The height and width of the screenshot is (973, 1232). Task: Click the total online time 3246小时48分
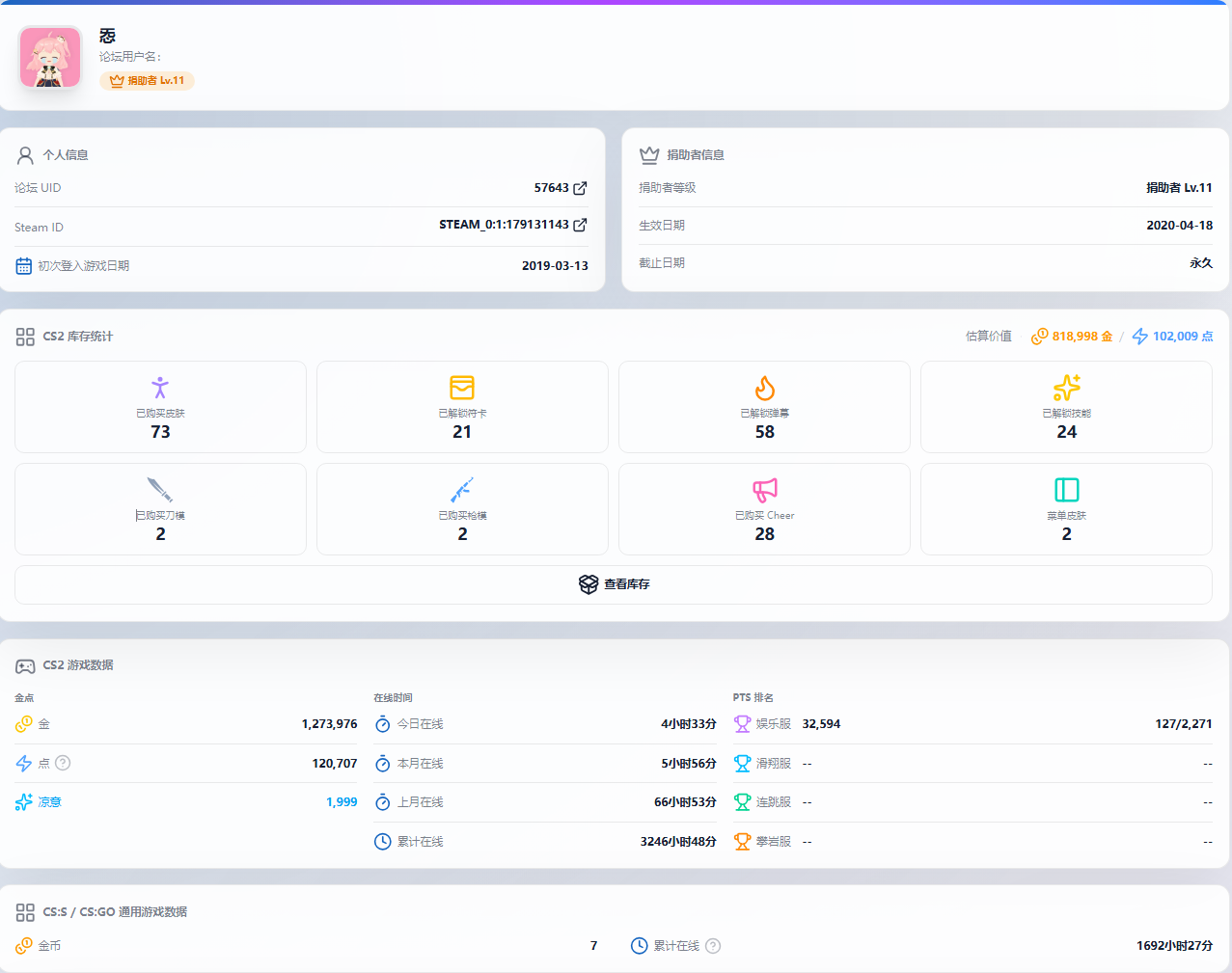click(x=678, y=842)
